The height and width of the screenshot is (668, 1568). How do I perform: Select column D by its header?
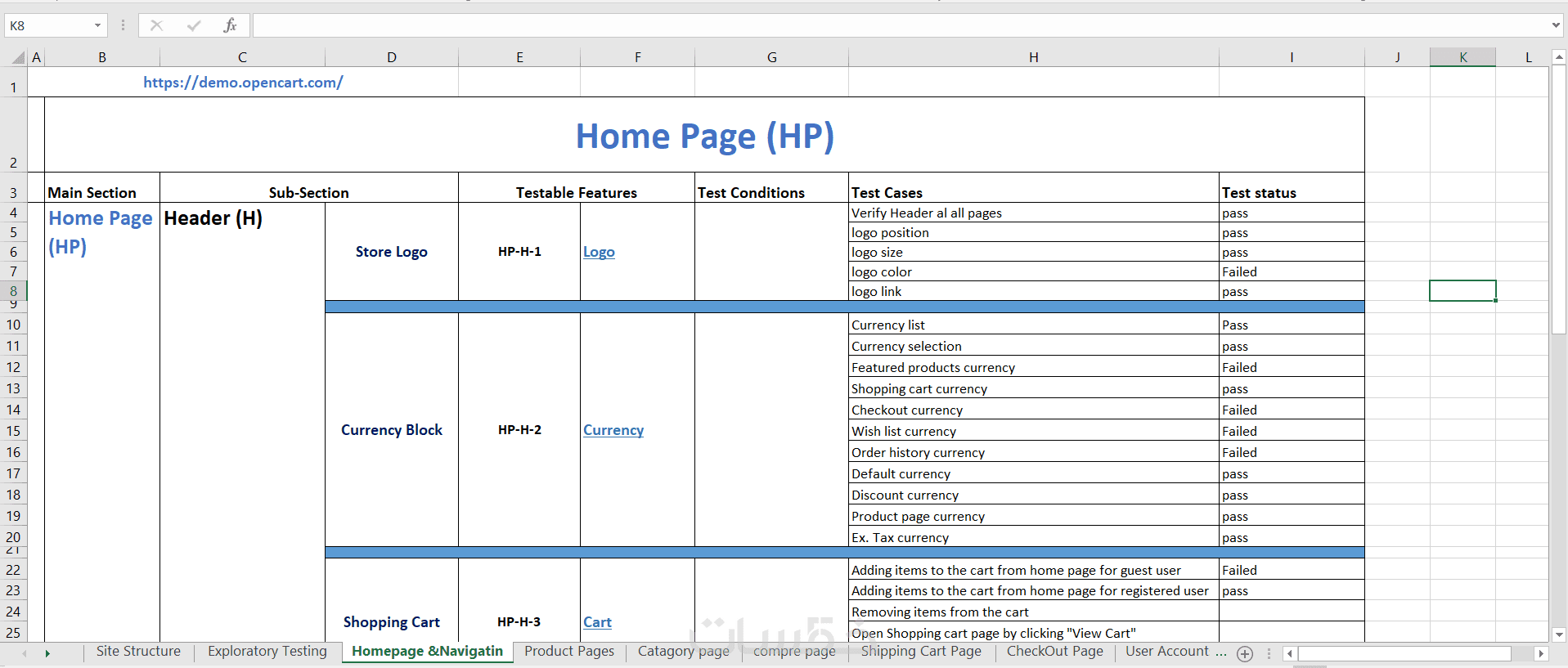pyautogui.click(x=392, y=57)
